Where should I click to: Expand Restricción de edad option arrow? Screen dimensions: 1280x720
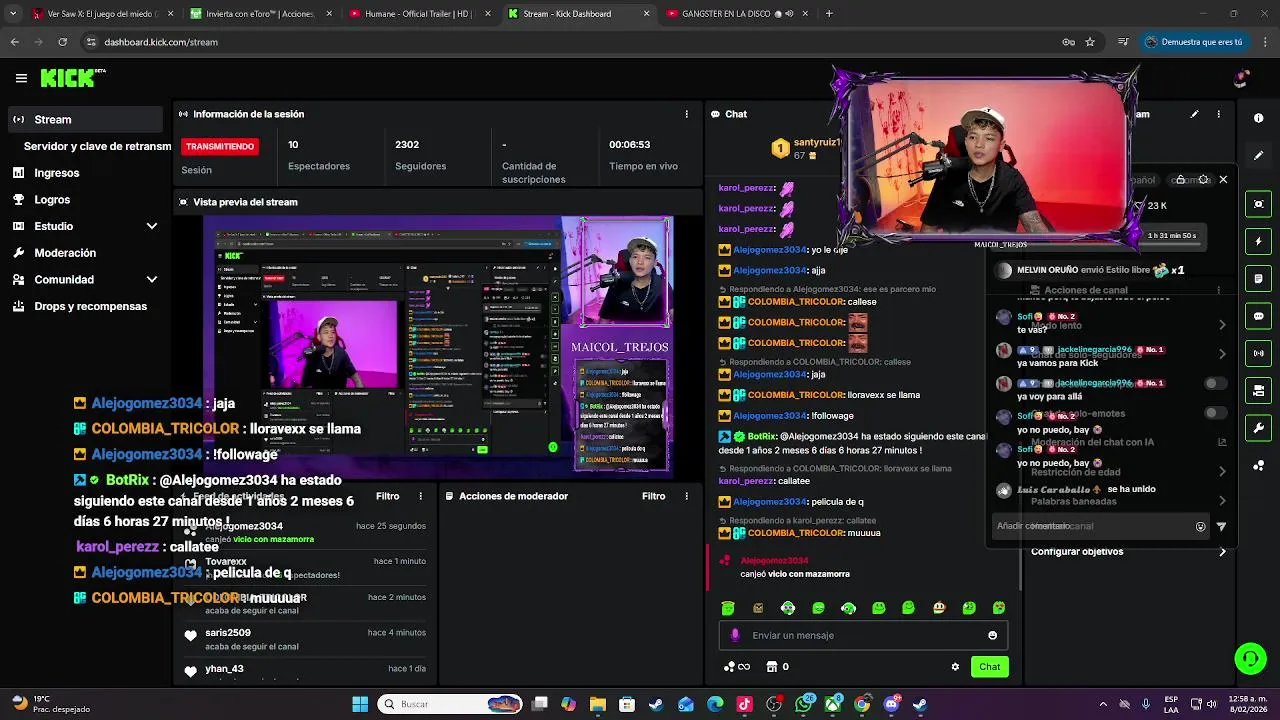point(1222,472)
